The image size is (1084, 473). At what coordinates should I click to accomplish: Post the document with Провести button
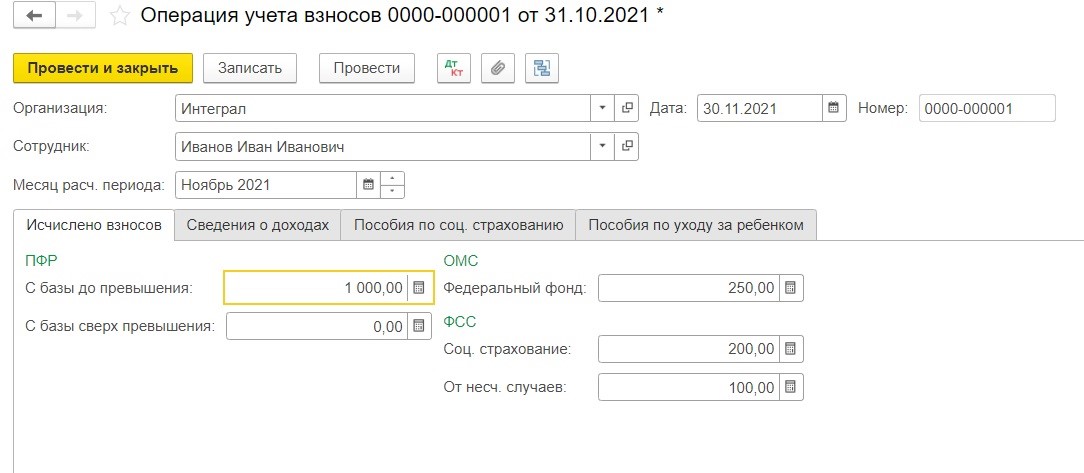367,68
